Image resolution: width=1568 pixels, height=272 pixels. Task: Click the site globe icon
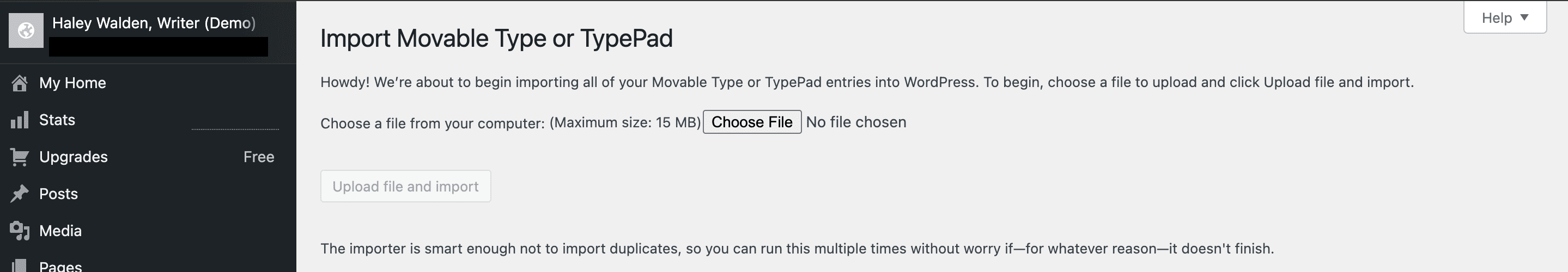coord(26,30)
